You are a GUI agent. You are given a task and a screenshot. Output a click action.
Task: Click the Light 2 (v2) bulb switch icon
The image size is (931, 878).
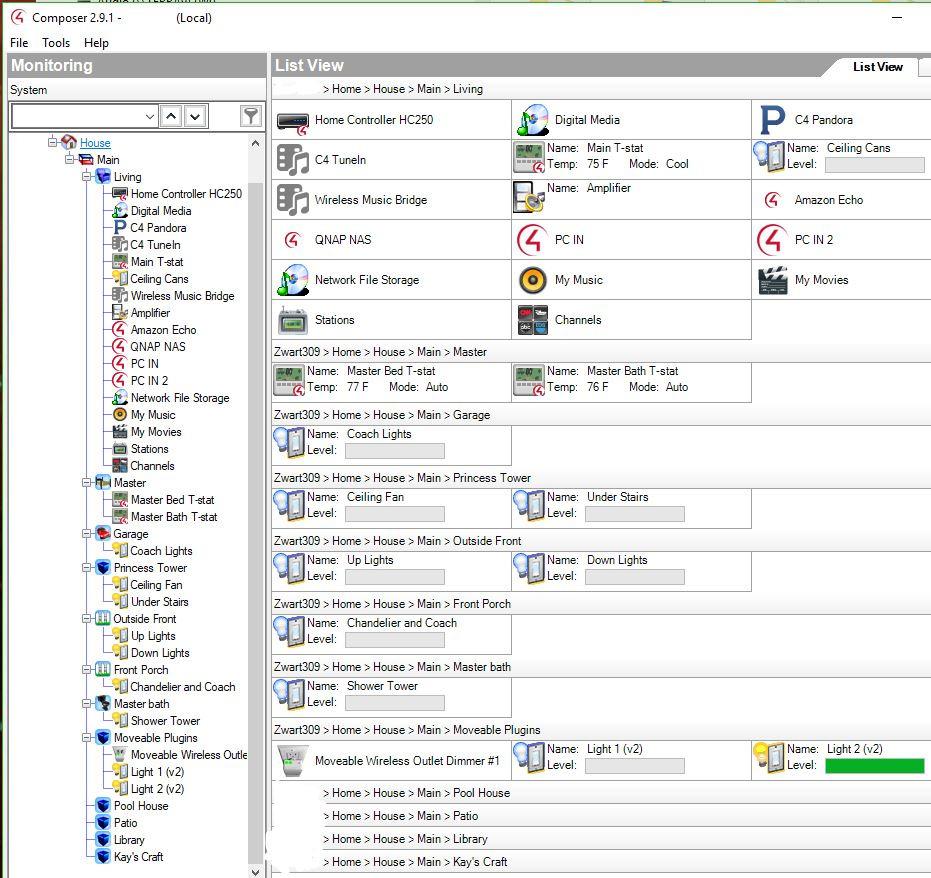click(768, 758)
